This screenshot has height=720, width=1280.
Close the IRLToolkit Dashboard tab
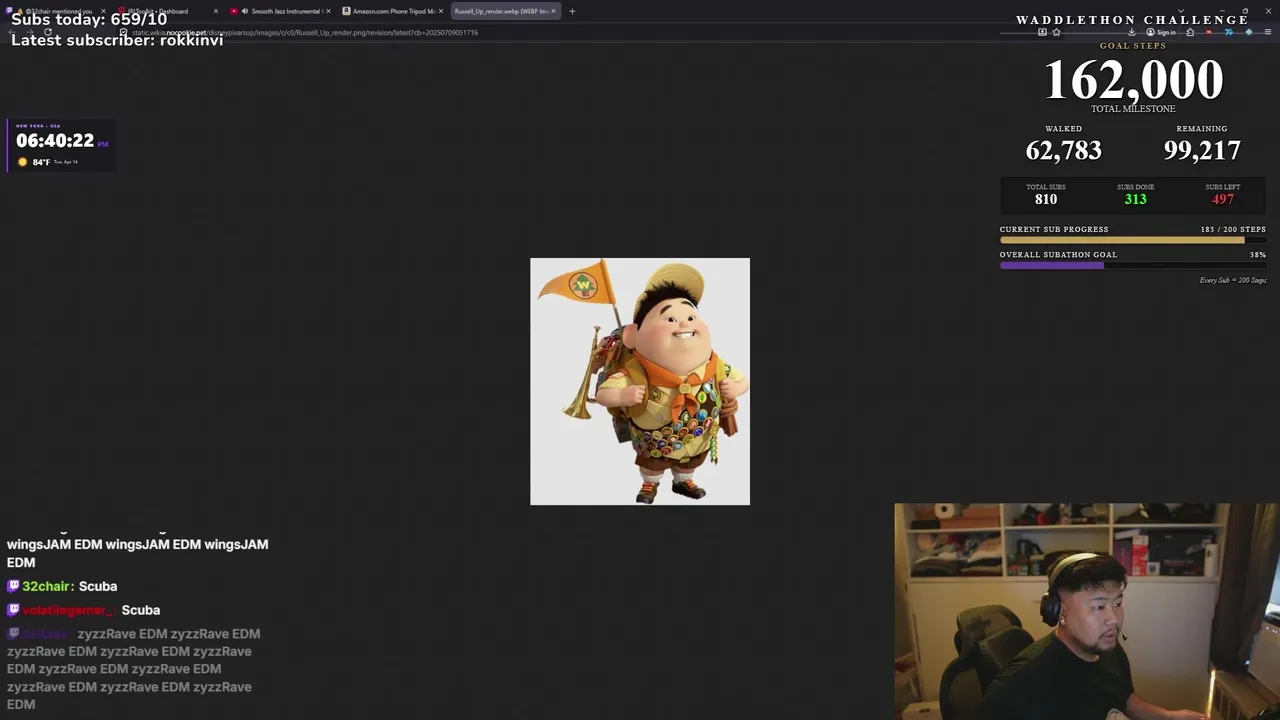coord(215,11)
